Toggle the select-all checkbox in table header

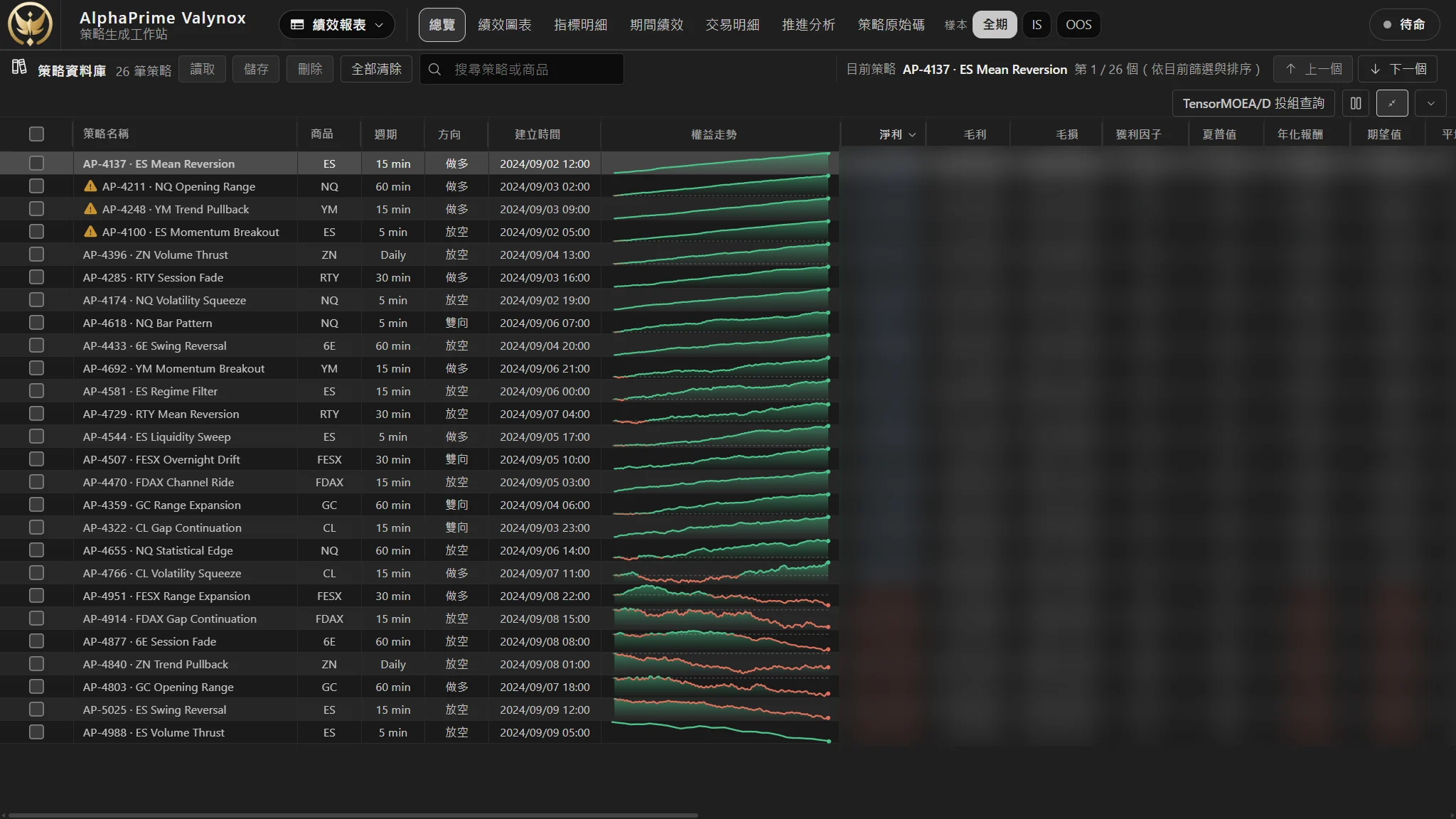36,134
